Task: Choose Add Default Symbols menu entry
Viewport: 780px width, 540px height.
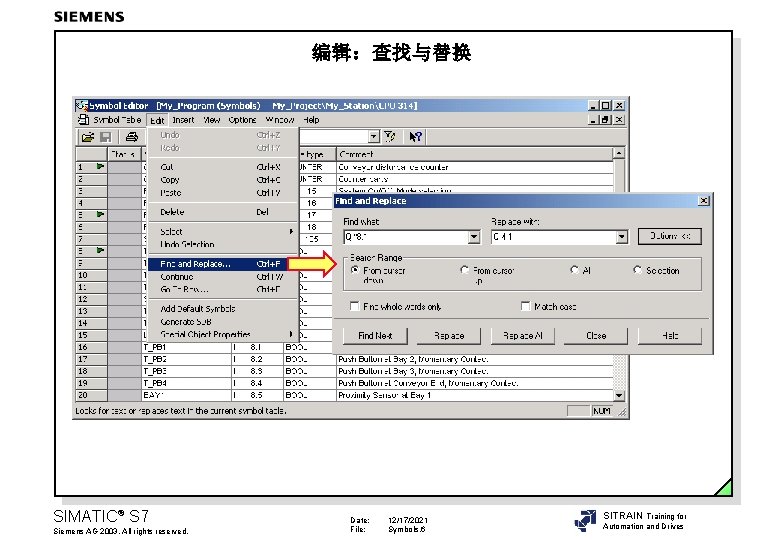Action: pos(223,309)
